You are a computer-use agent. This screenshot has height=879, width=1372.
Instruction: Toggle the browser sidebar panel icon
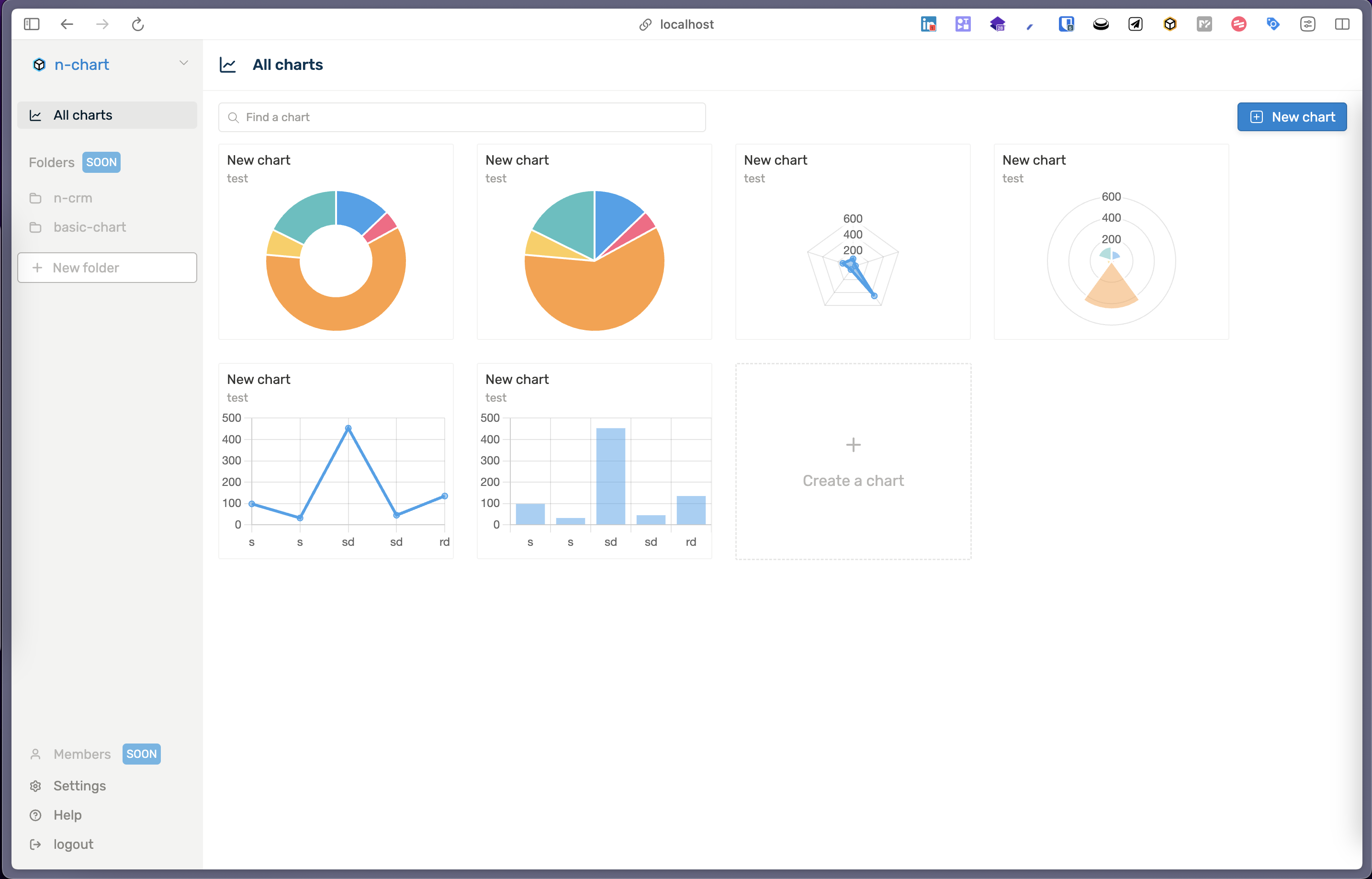(x=32, y=24)
